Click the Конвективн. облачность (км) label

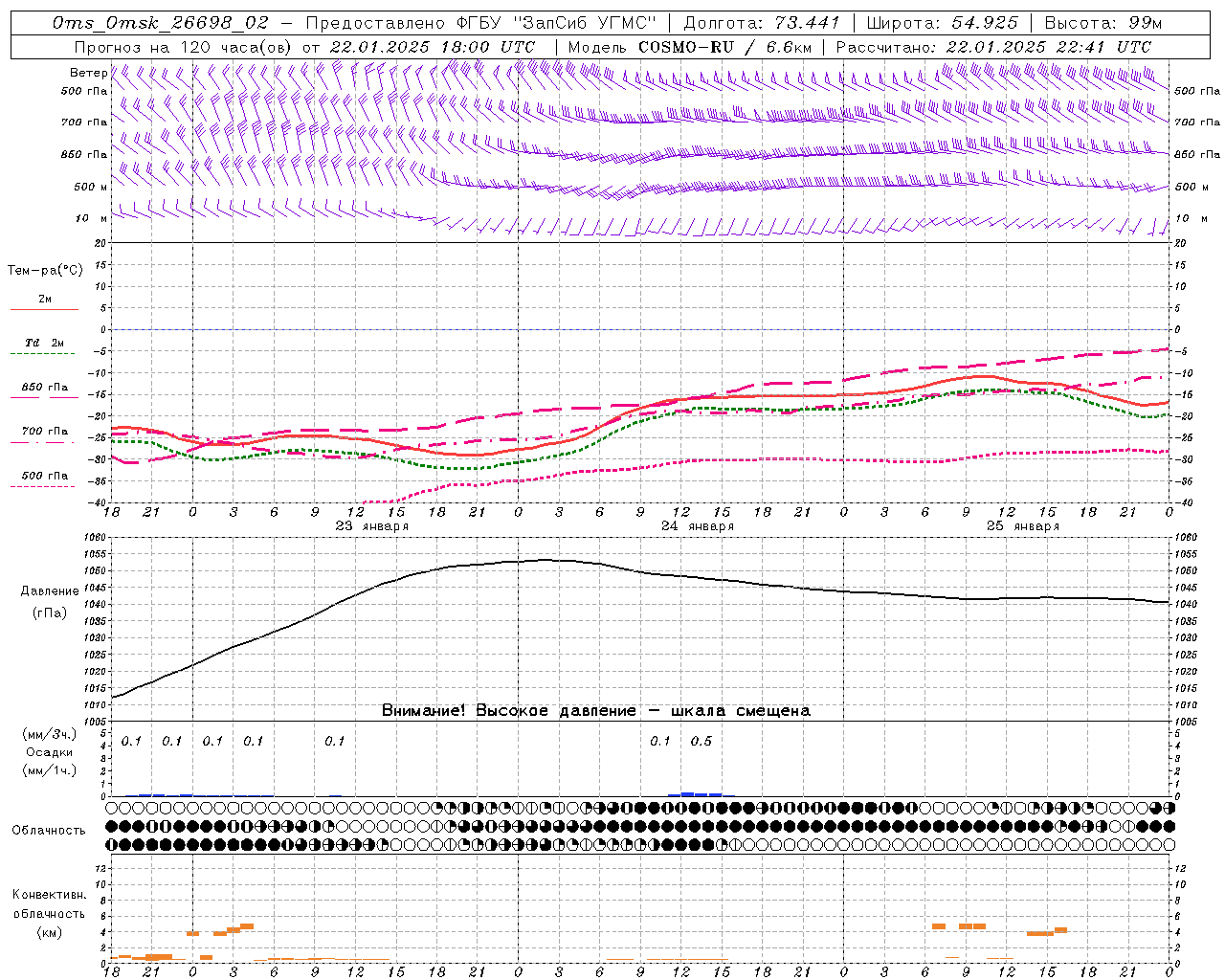click(50, 914)
